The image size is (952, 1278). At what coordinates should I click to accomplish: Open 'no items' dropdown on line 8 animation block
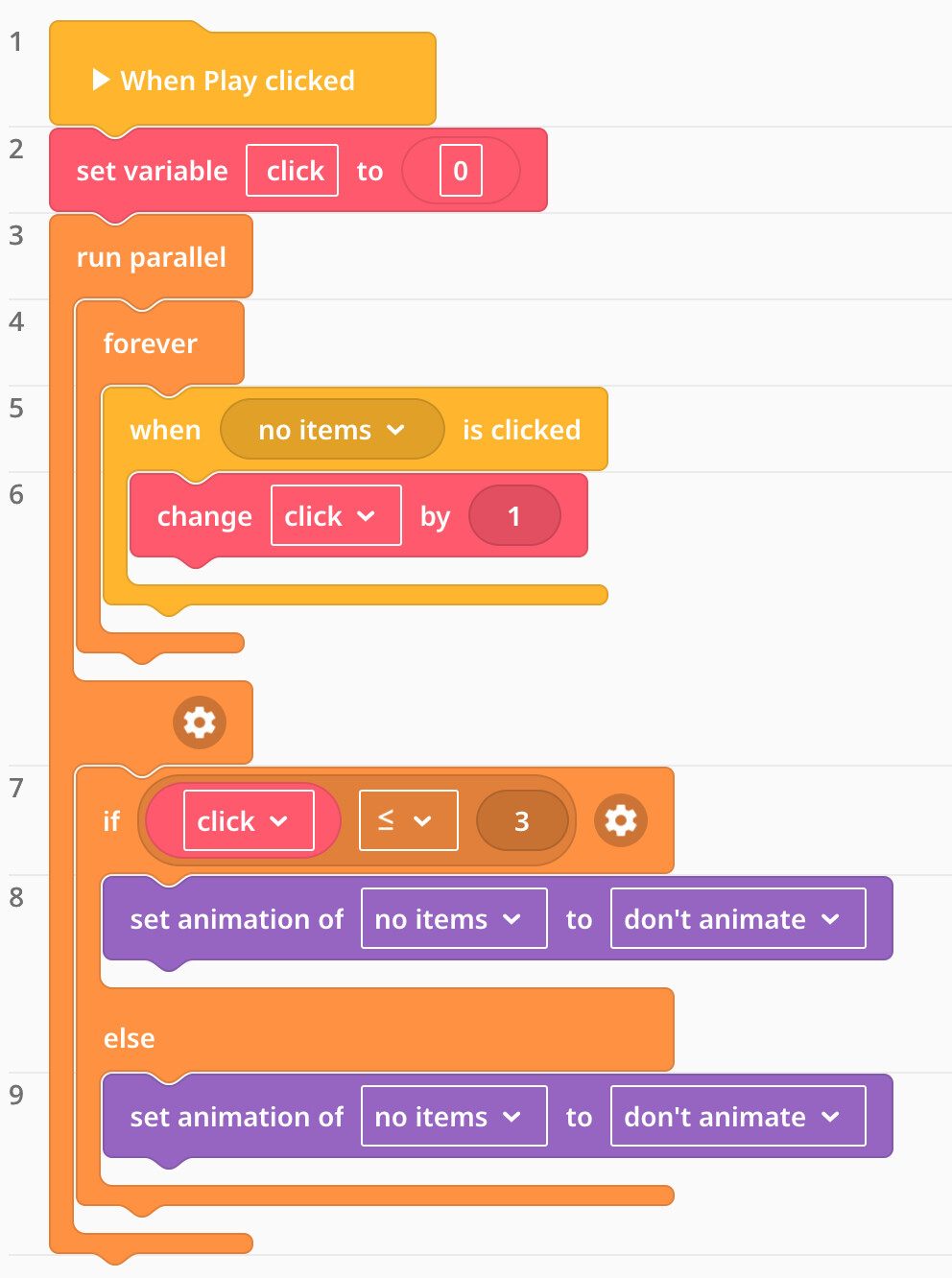click(454, 919)
